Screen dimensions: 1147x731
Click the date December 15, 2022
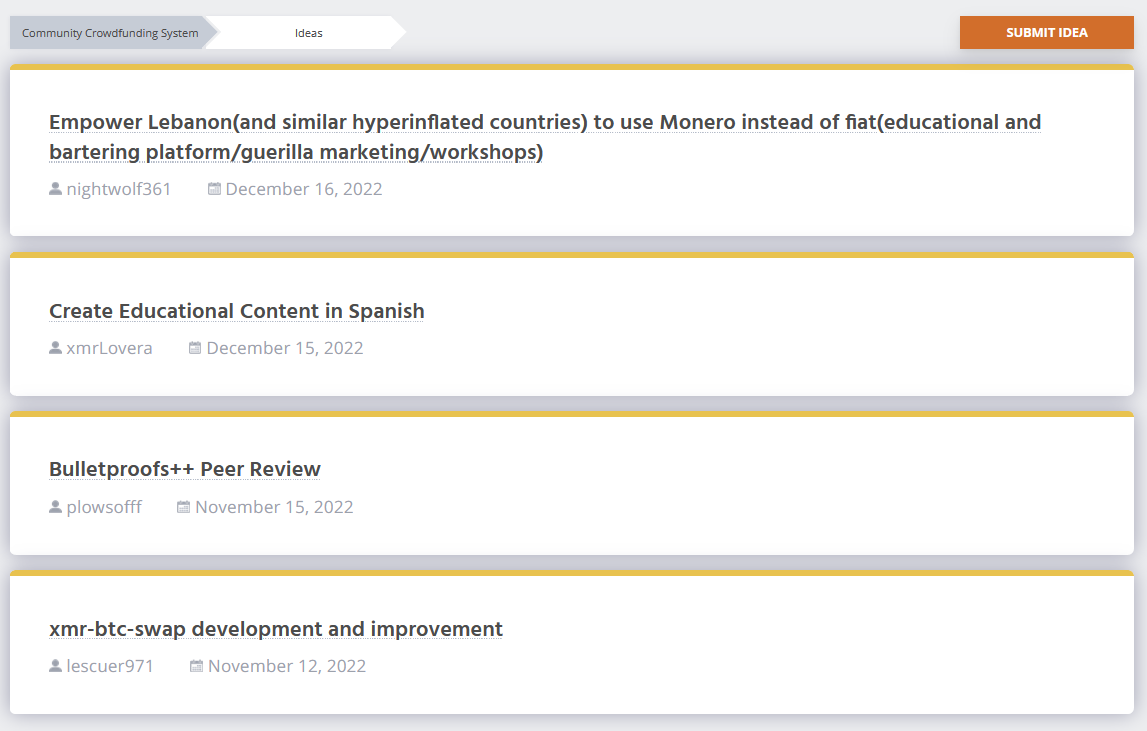point(285,348)
